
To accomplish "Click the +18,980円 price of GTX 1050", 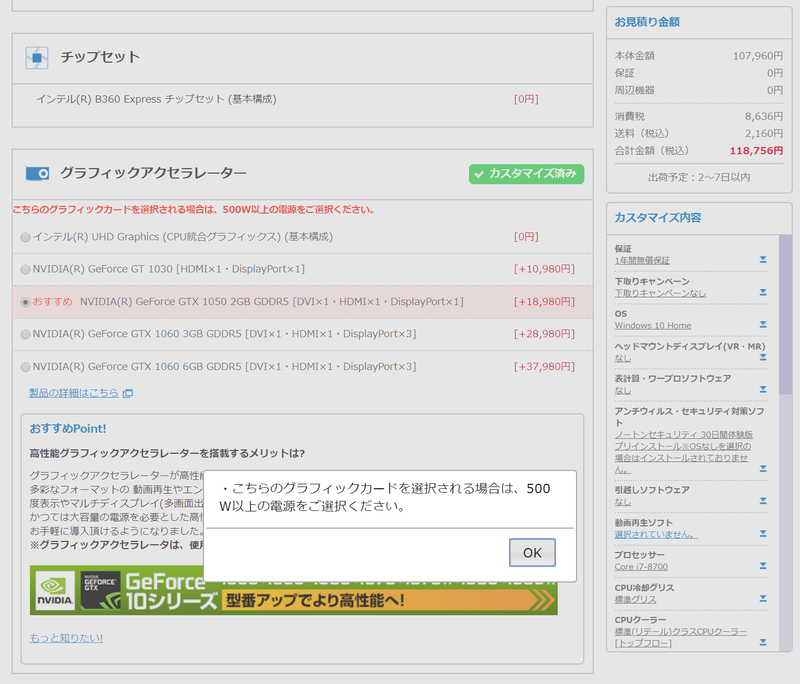I will [544, 302].
